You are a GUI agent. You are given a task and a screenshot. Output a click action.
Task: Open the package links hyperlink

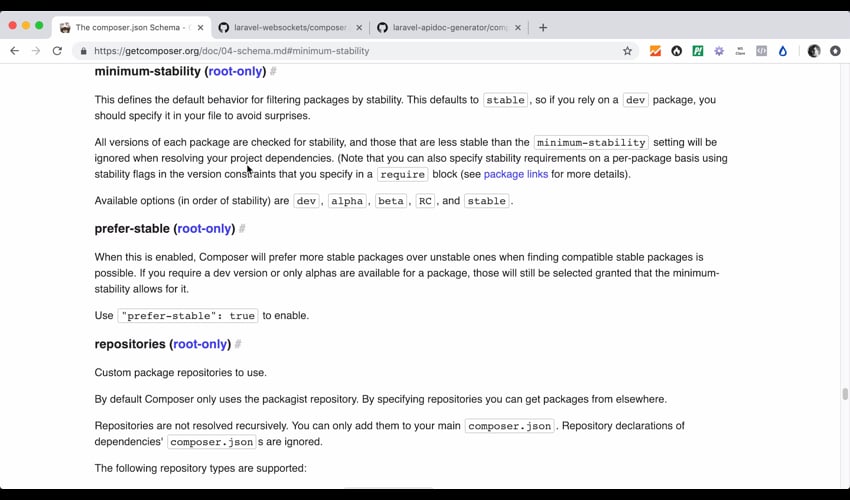click(x=516, y=174)
